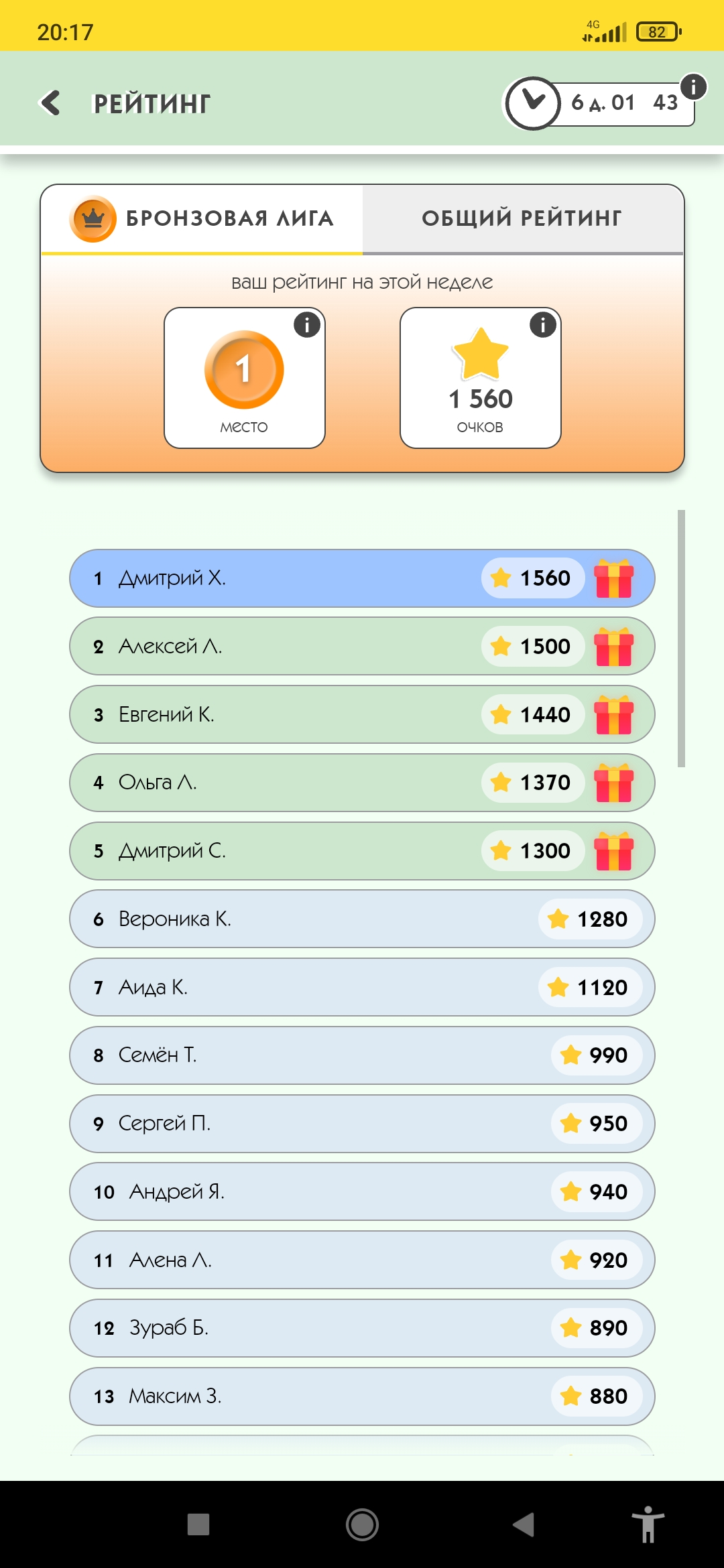The width and height of the screenshot is (724, 1568).
Task: Click the leaderboard vertical scrollbar
Action: pos(681,638)
